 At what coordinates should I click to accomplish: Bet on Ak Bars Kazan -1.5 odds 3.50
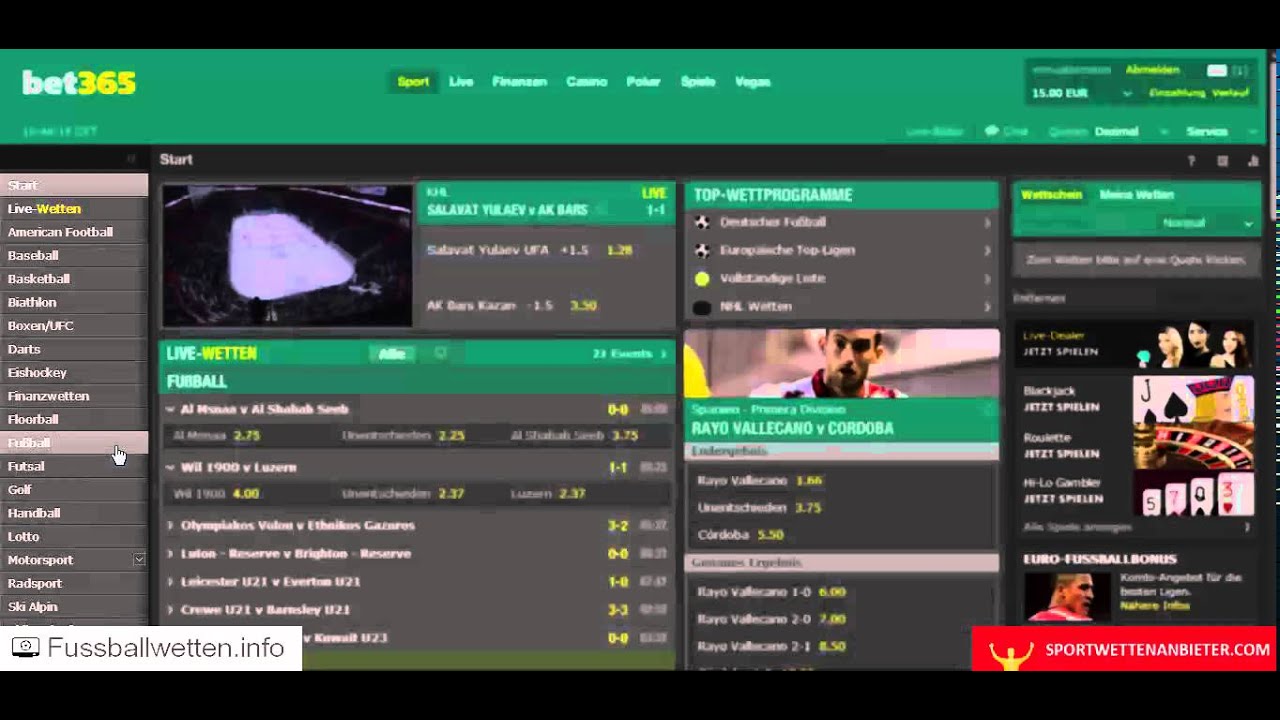583,305
